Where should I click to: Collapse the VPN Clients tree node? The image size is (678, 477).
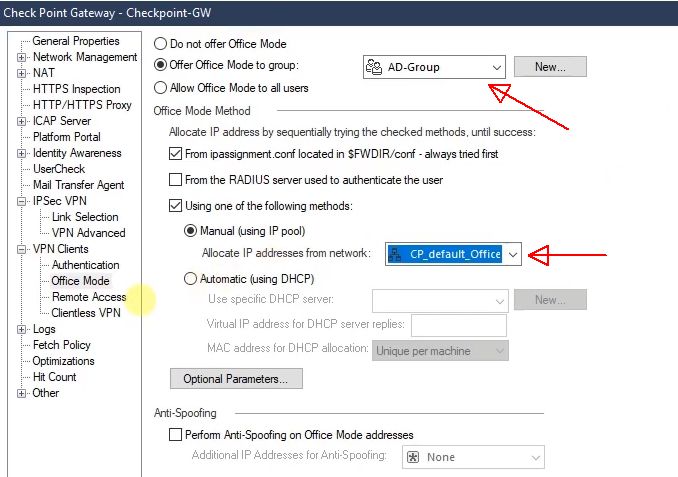[21, 249]
